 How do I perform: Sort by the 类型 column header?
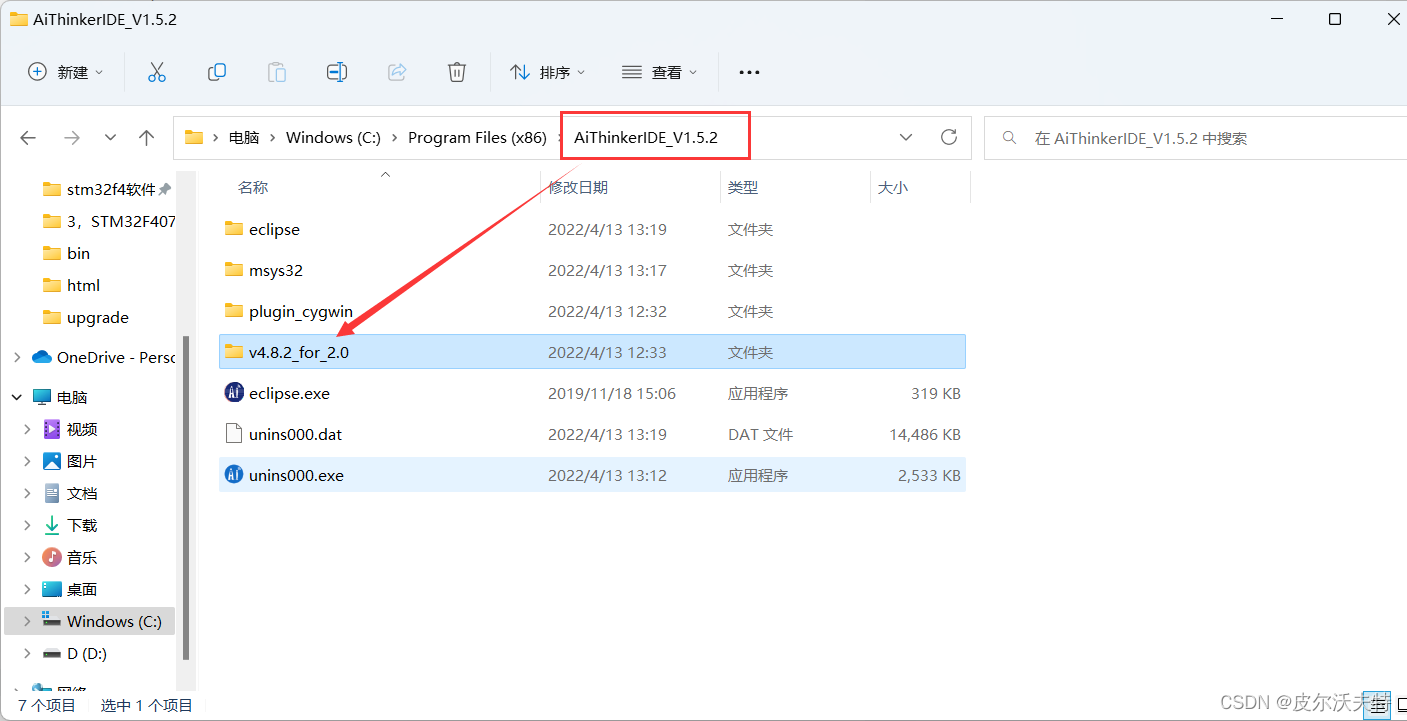click(743, 187)
